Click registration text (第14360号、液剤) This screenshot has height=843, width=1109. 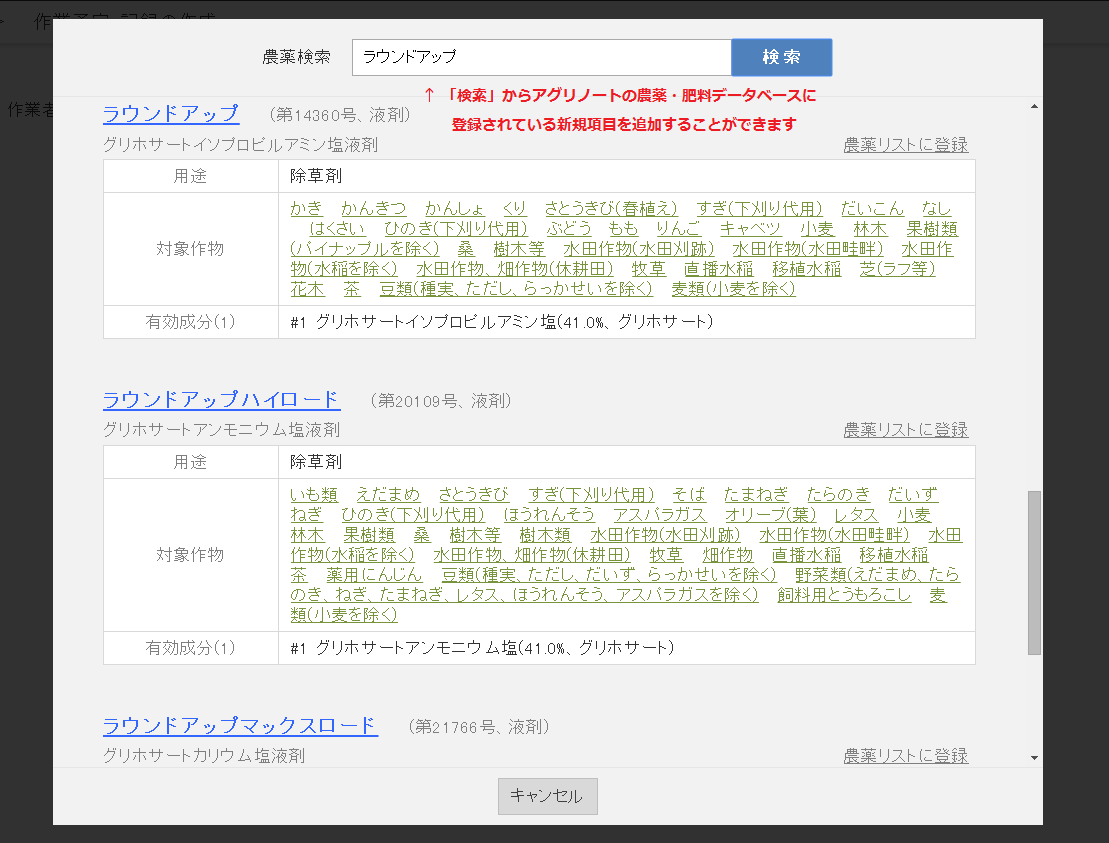(340, 115)
